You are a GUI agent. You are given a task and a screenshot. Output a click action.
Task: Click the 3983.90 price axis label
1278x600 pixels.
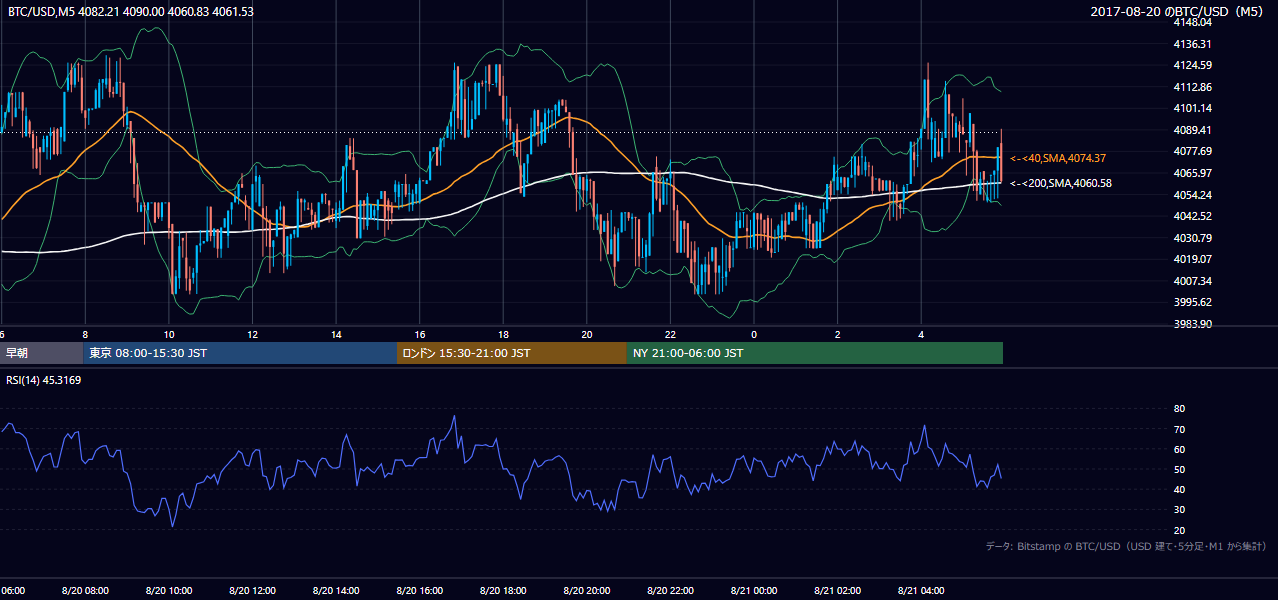pos(1193,324)
